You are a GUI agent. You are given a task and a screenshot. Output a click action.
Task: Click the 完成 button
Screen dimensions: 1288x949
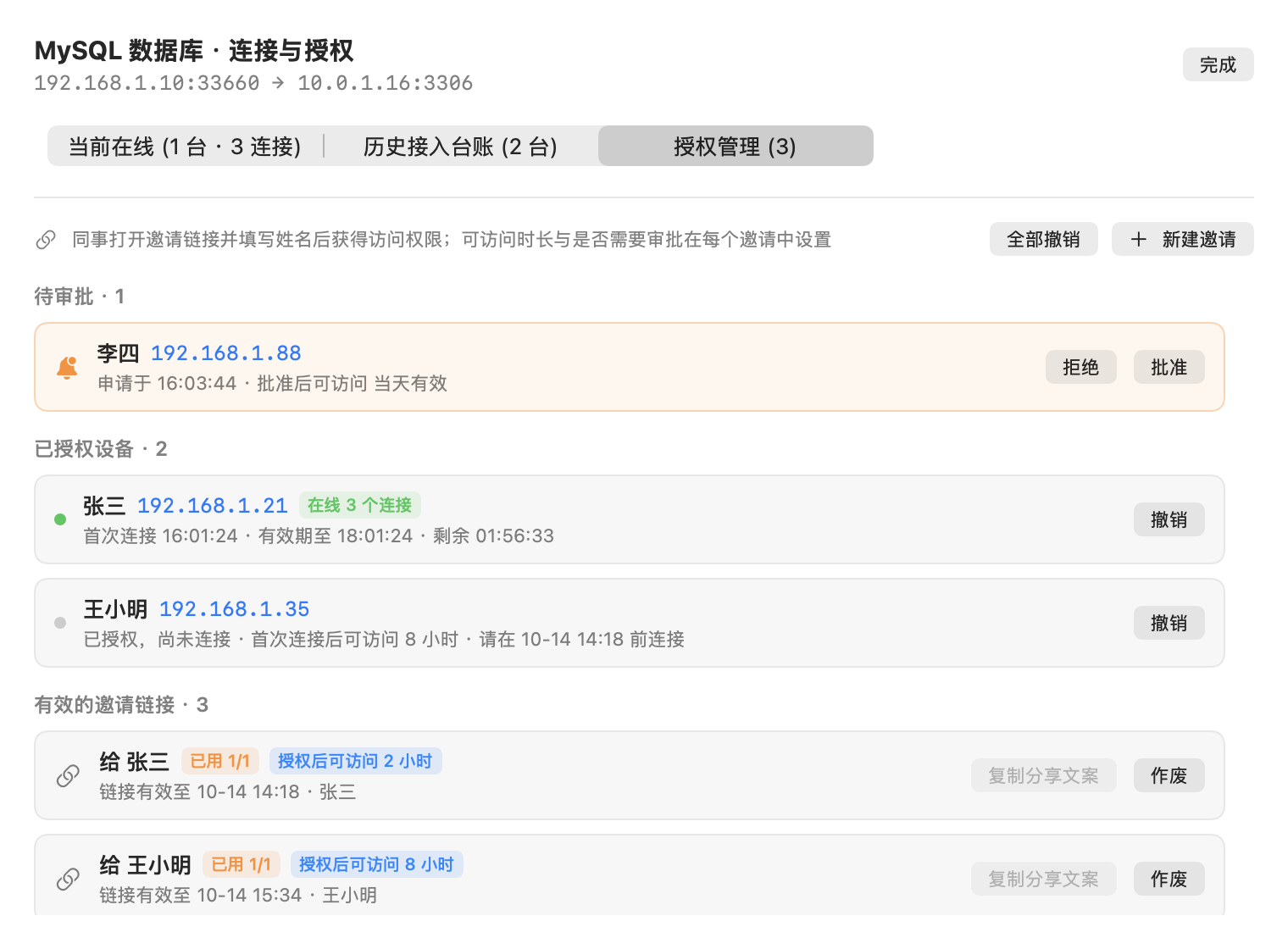point(1218,64)
